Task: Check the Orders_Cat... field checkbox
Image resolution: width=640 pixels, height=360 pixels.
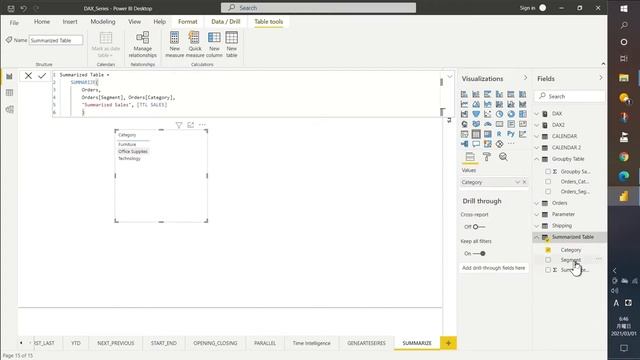Action: pos(548,182)
